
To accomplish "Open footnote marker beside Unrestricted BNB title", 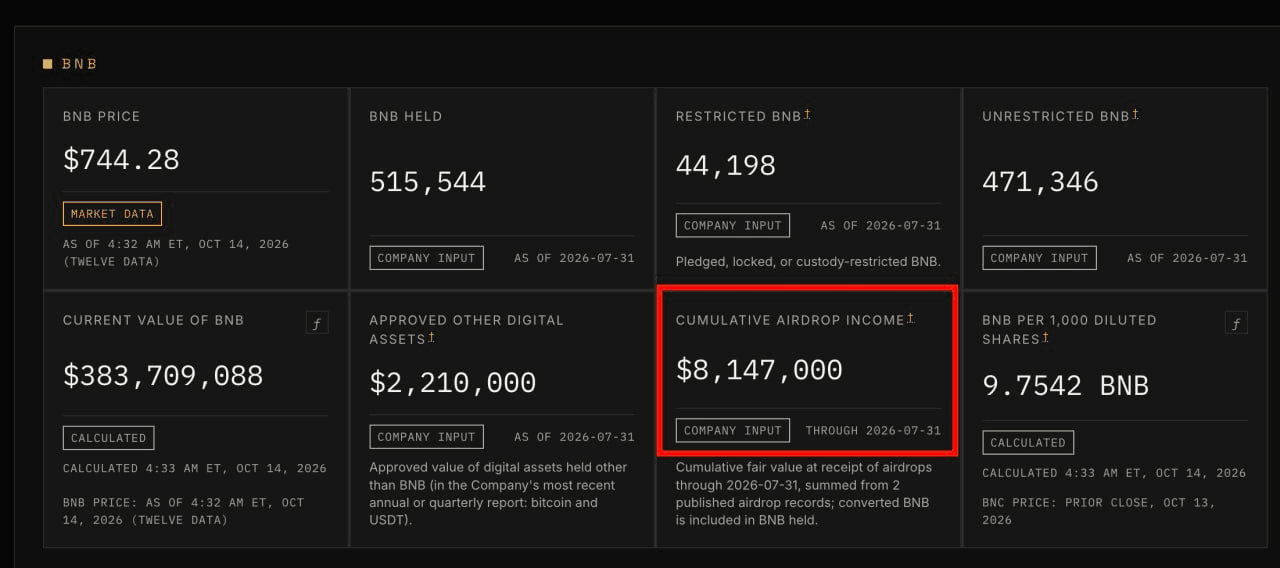I will point(1135,115).
